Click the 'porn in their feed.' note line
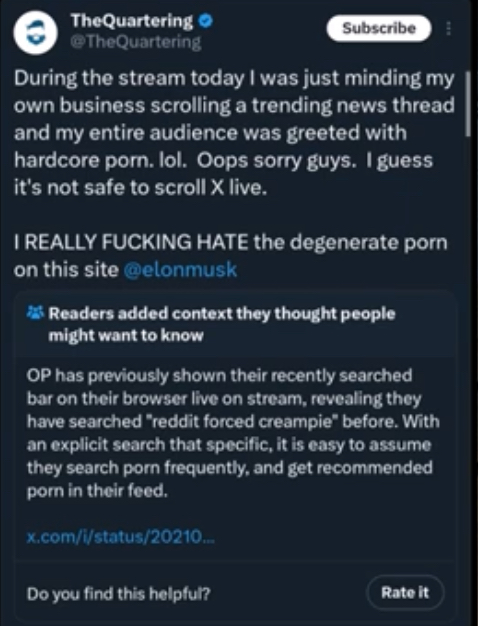 pos(97,491)
